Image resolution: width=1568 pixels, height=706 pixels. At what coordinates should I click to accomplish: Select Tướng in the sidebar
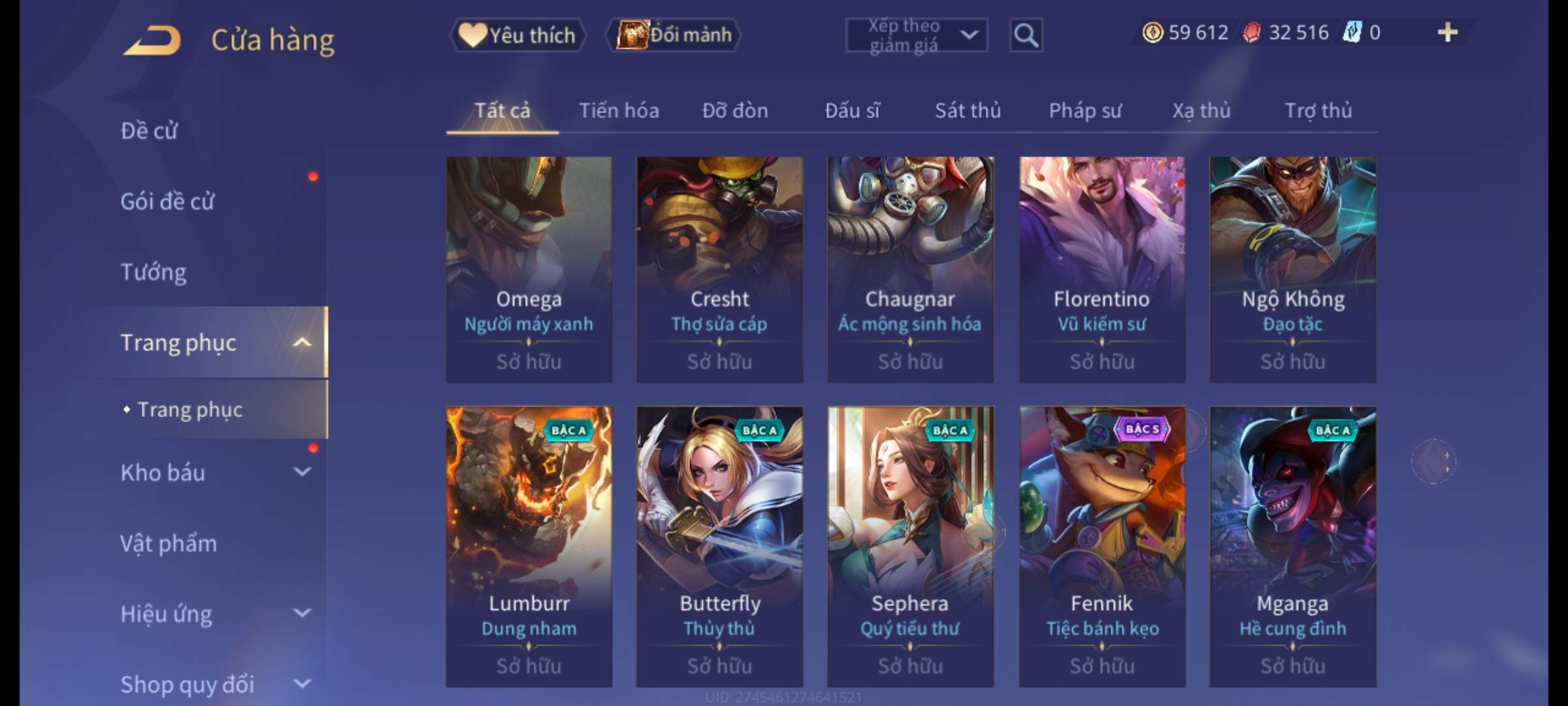[154, 271]
